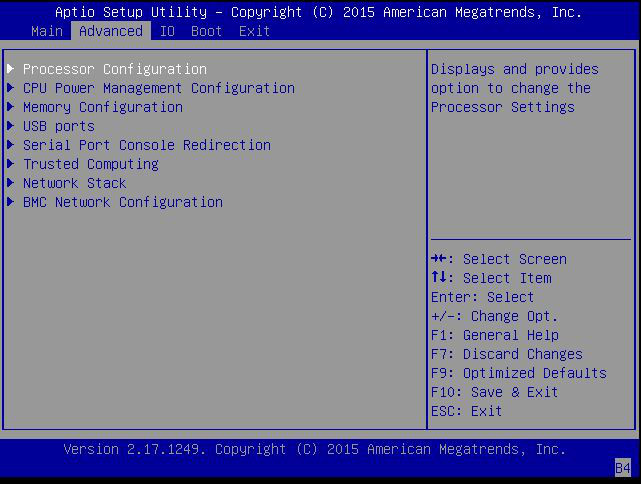Click the left-right arrows Select Screen icon
Image resolution: width=641 pixels, height=484 pixels.
point(439,258)
